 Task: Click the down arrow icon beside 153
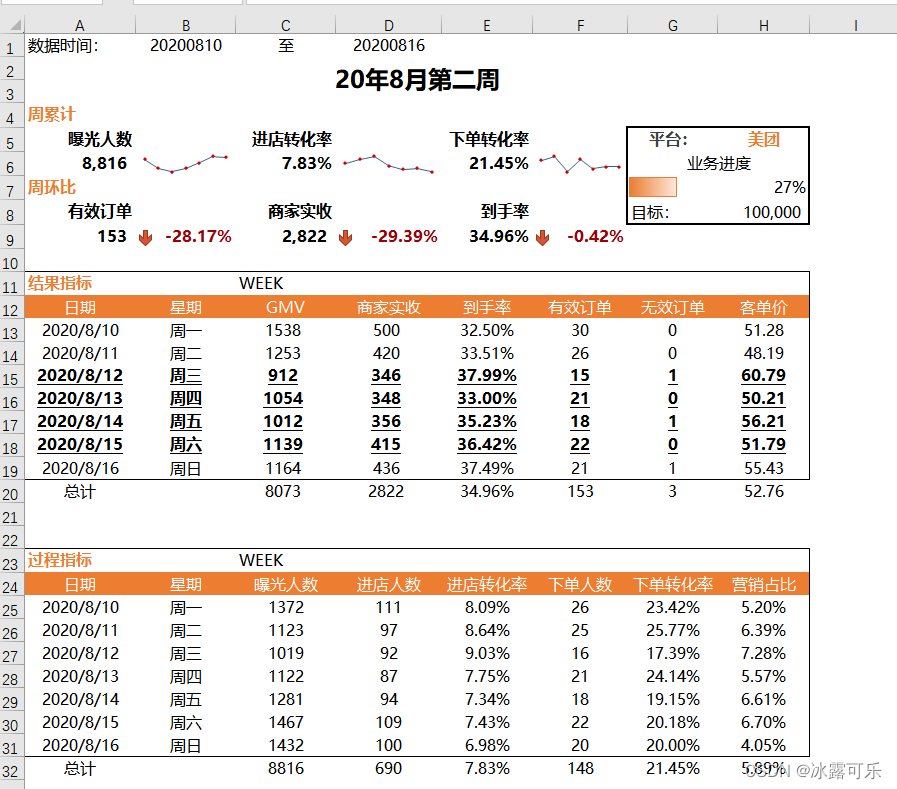click(146, 237)
